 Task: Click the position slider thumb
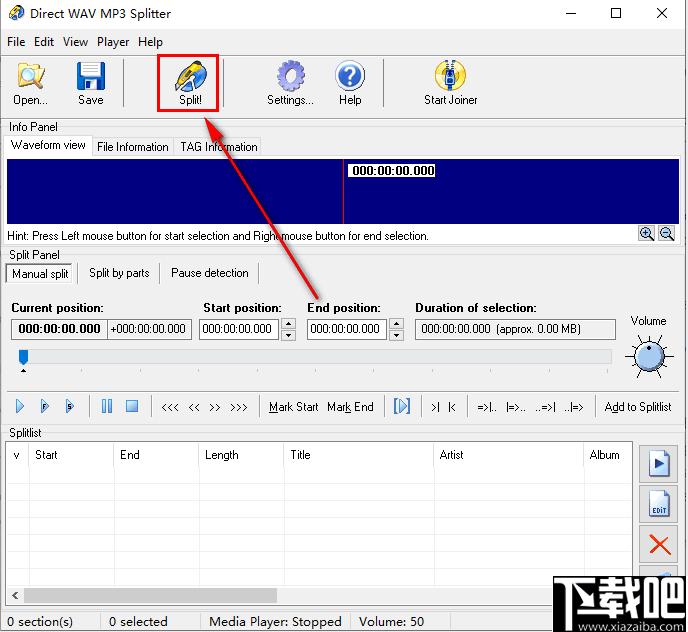pyautogui.click(x=23, y=357)
